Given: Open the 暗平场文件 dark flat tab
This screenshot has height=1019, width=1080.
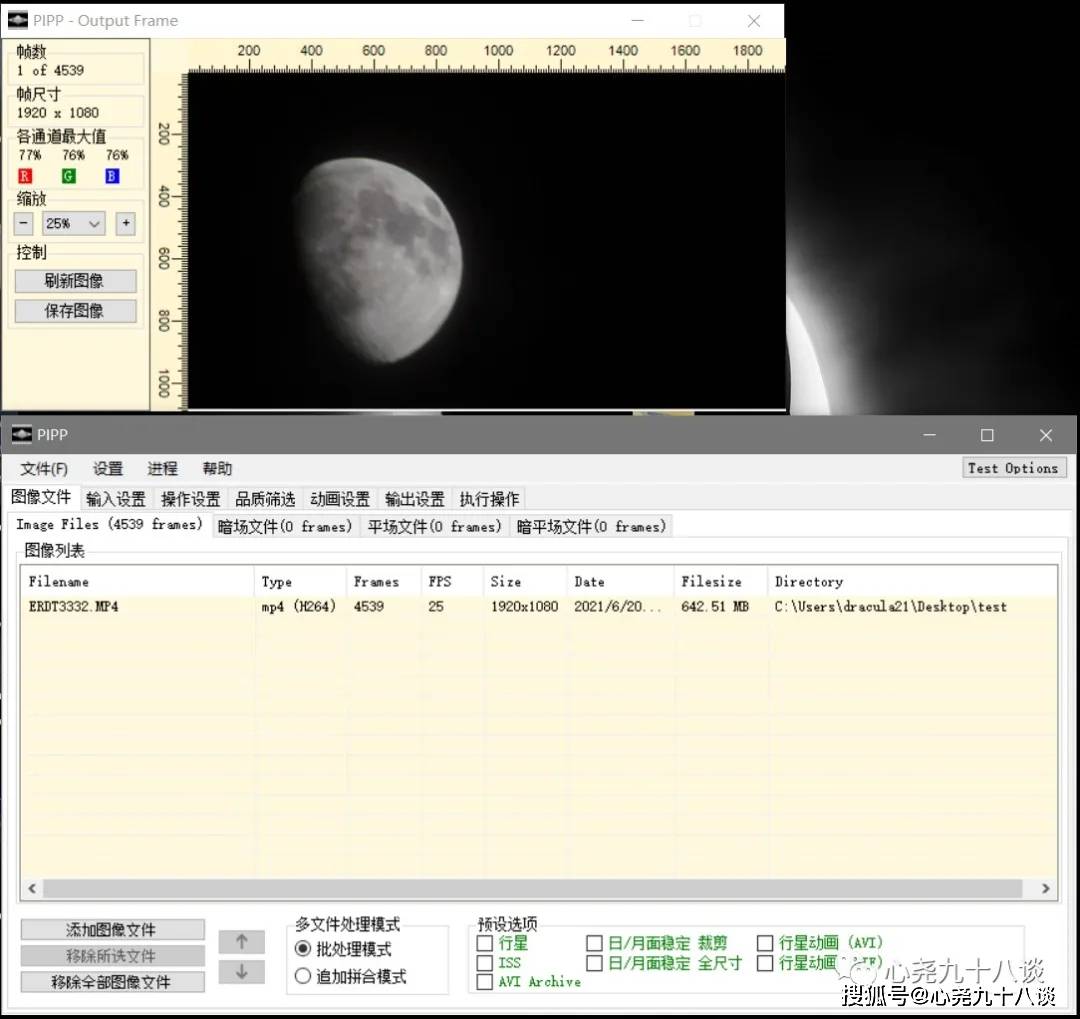Looking at the screenshot, I should click(x=592, y=527).
